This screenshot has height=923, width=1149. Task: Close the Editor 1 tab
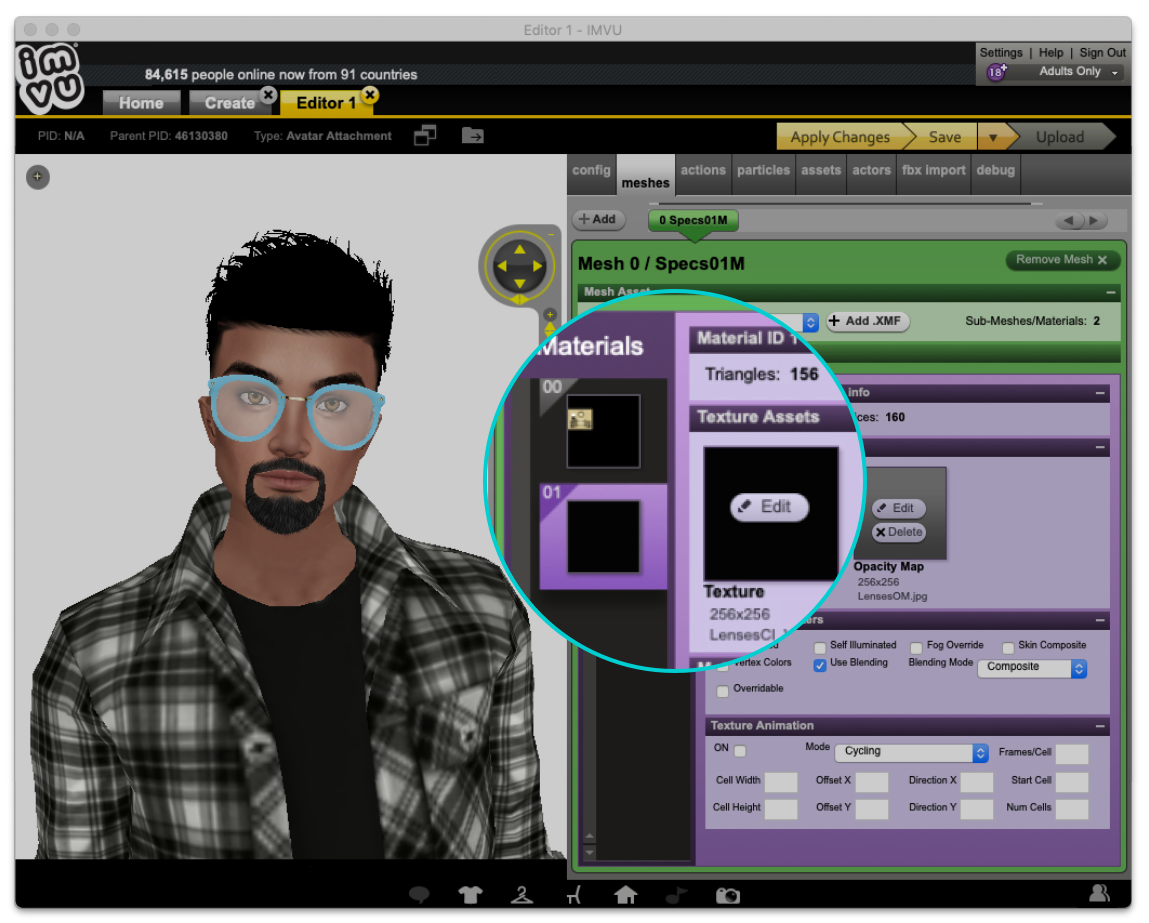[x=370, y=94]
